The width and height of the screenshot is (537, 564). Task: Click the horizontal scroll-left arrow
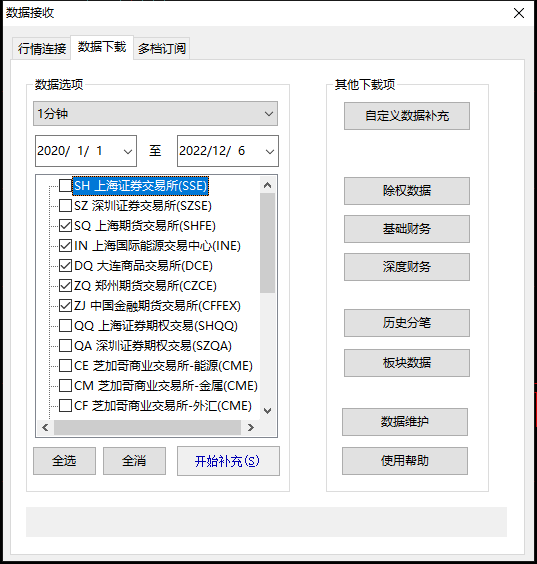pos(45,427)
